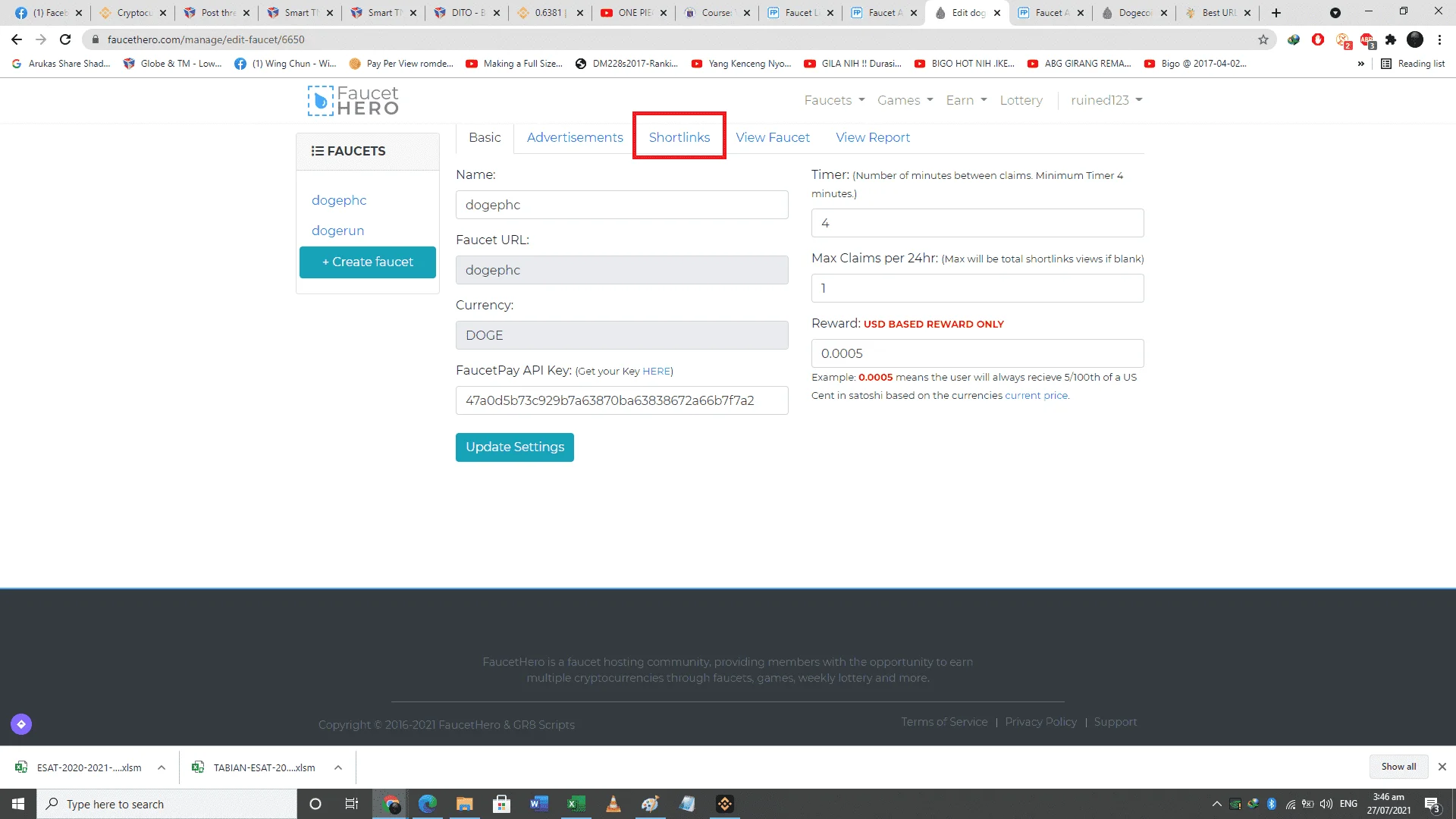Click the FaucetHero logo
Screen dimensions: 1456x819
(353, 100)
